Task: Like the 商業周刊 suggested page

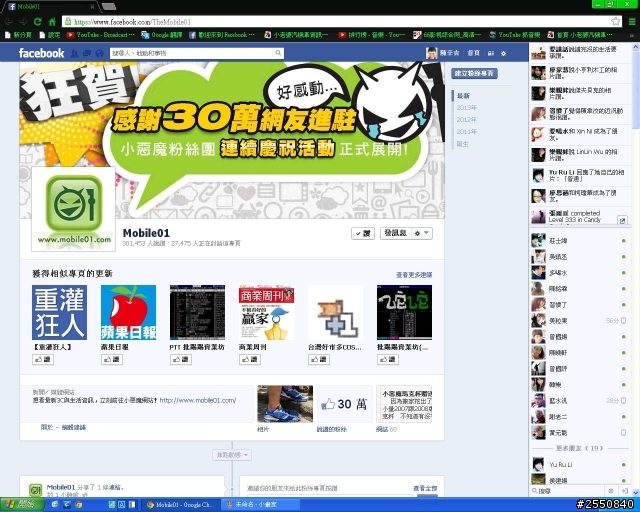Action: (250, 359)
